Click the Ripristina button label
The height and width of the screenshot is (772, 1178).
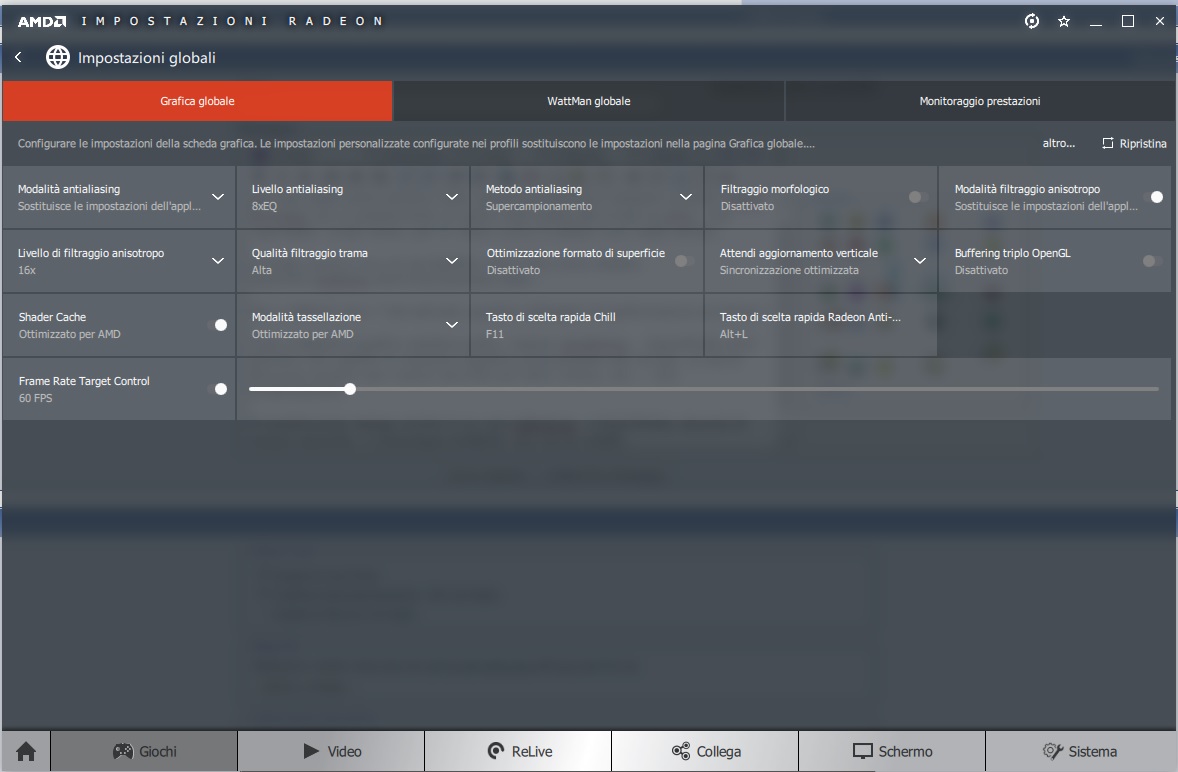pos(1143,143)
